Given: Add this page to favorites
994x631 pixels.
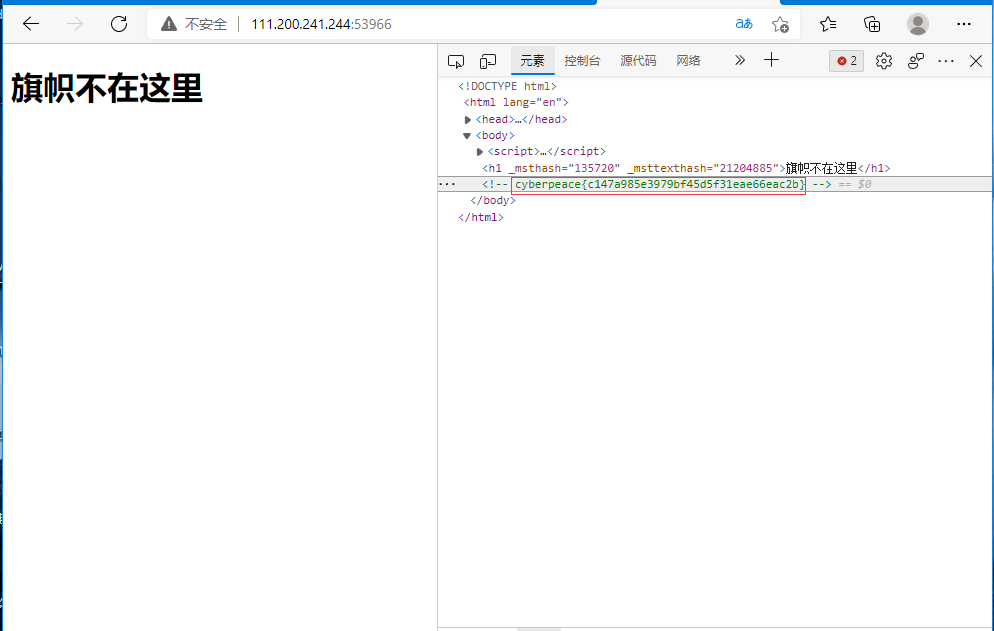Looking at the screenshot, I should [780, 24].
